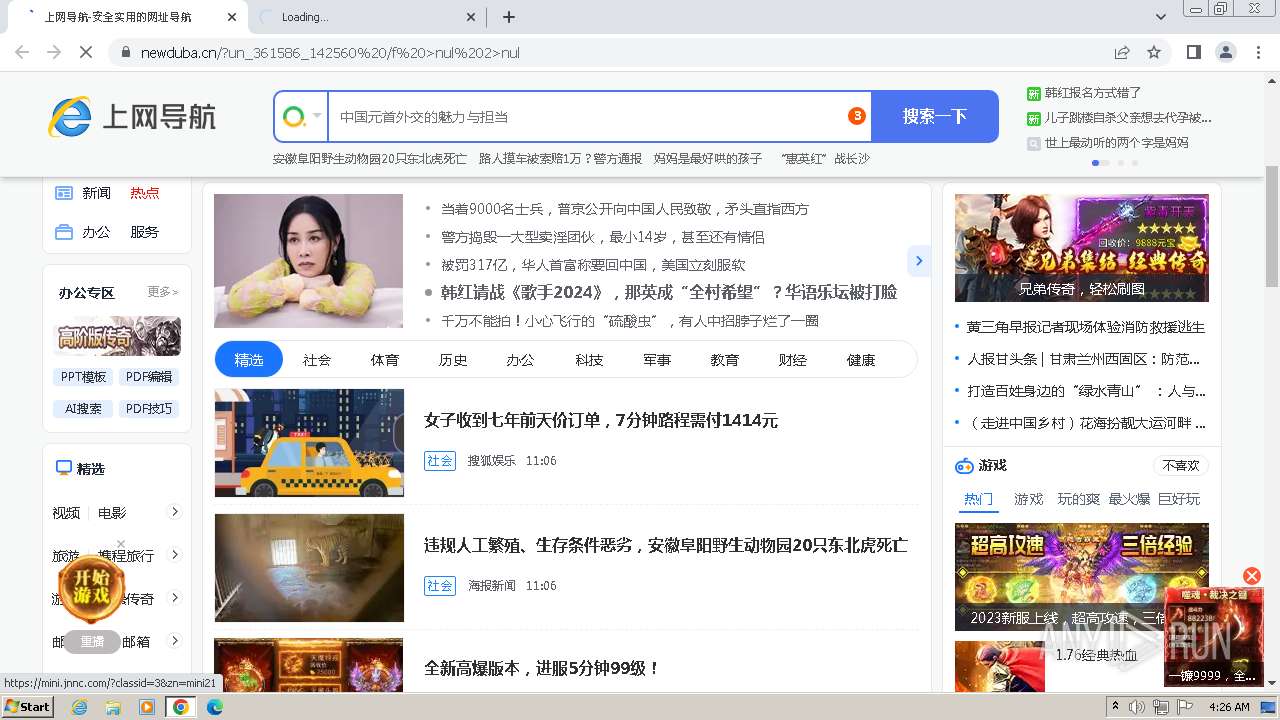The height and width of the screenshot is (720, 1280).
Task: Click the browser back arrow
Action: (22, 52)
